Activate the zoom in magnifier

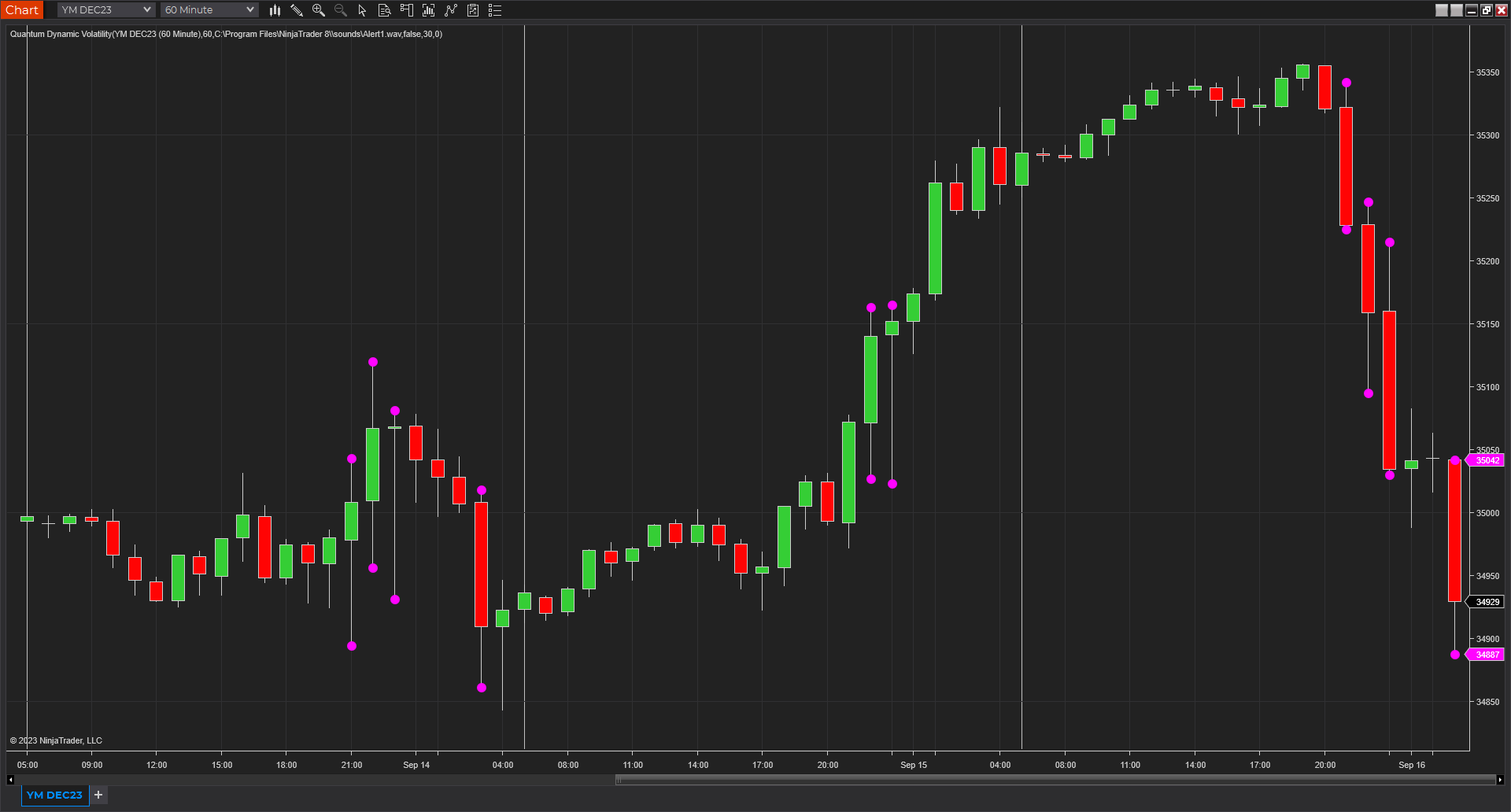click(x=319, y=10)
